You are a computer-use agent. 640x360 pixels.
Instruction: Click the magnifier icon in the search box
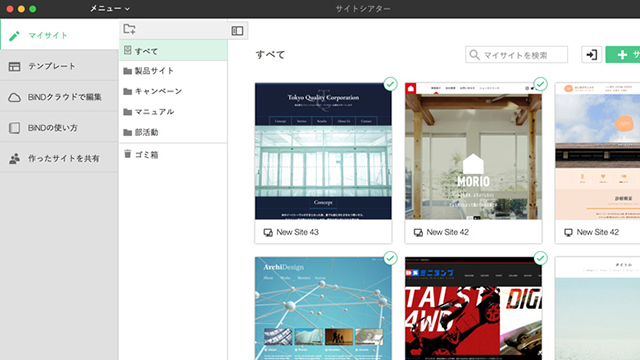point(474,55)
